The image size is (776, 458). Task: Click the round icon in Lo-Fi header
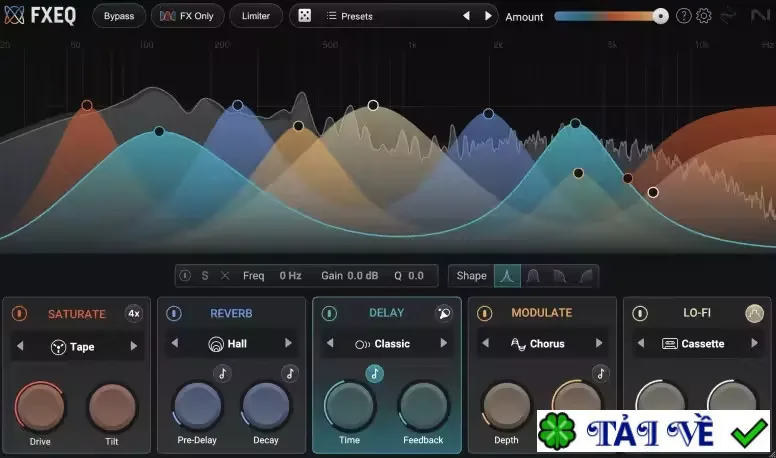754,313
